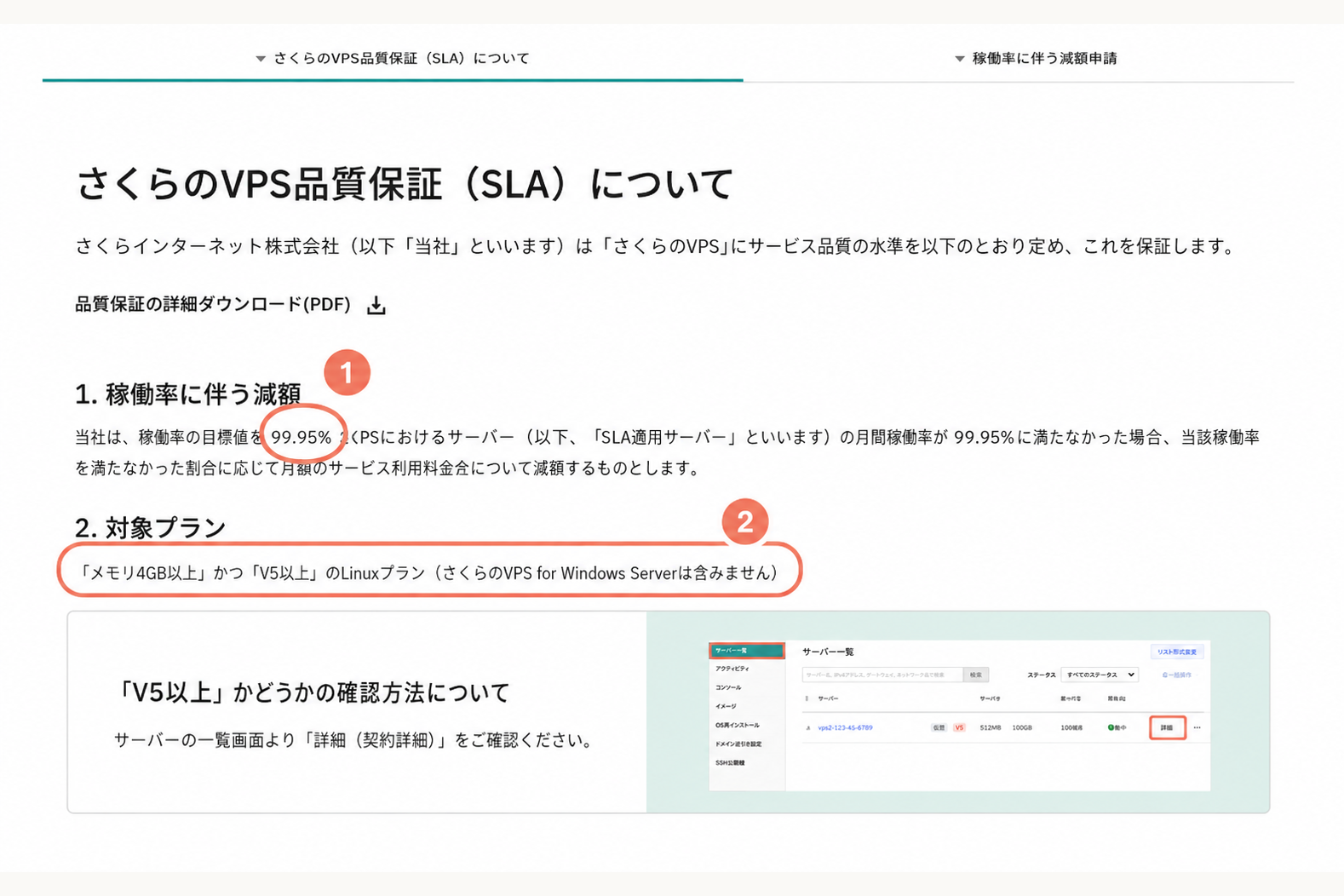Screen dimensions: 1344x896
Task: Click the card title 「V5以上」かどうかの確認方法について
Action: pos(312,692)
